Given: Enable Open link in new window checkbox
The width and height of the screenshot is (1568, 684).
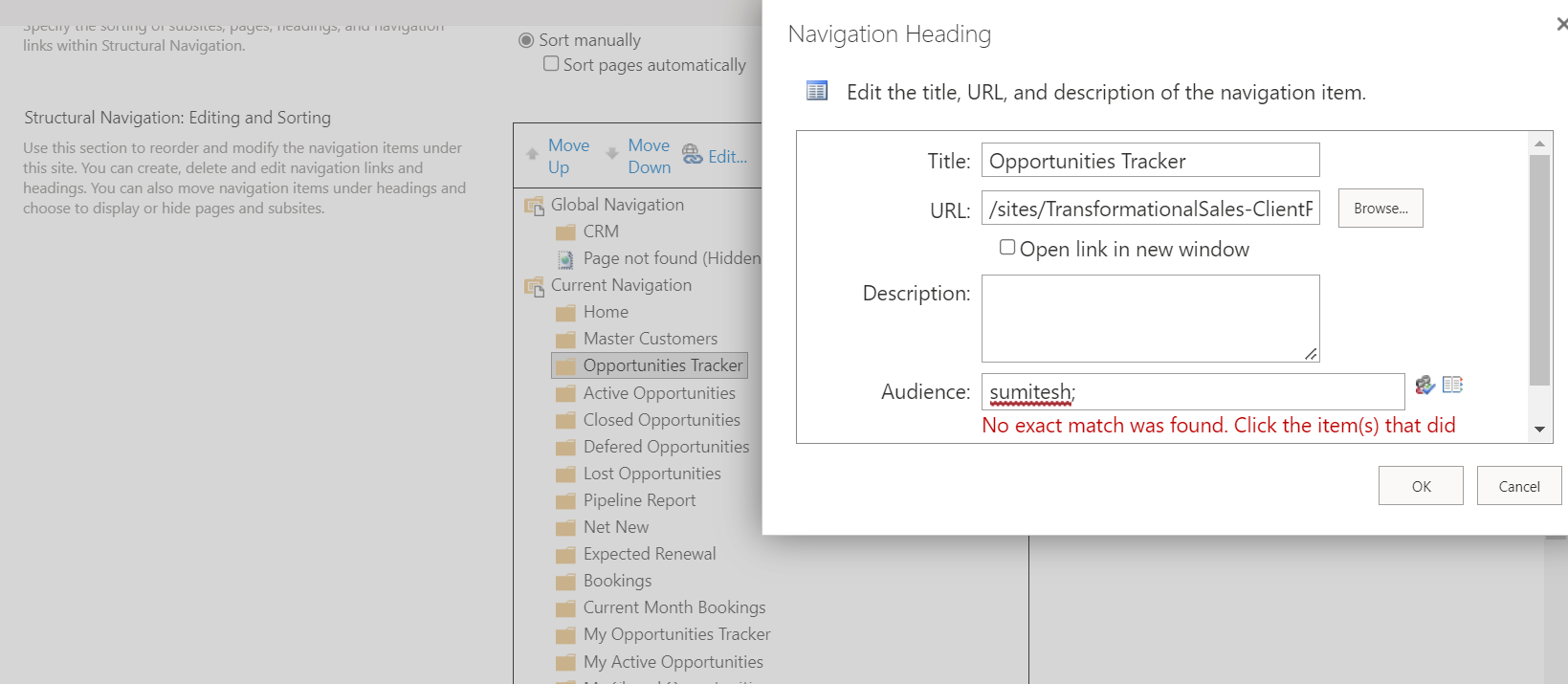Looking at the screenshot, I should 1007,247.
